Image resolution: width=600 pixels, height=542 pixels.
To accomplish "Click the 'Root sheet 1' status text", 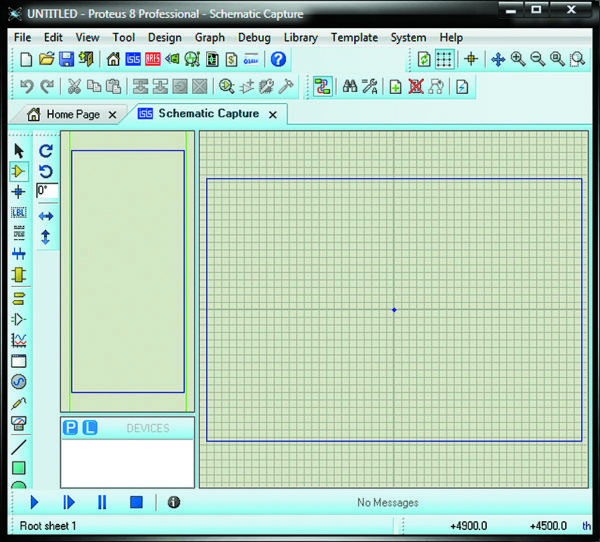I will 48,526.
